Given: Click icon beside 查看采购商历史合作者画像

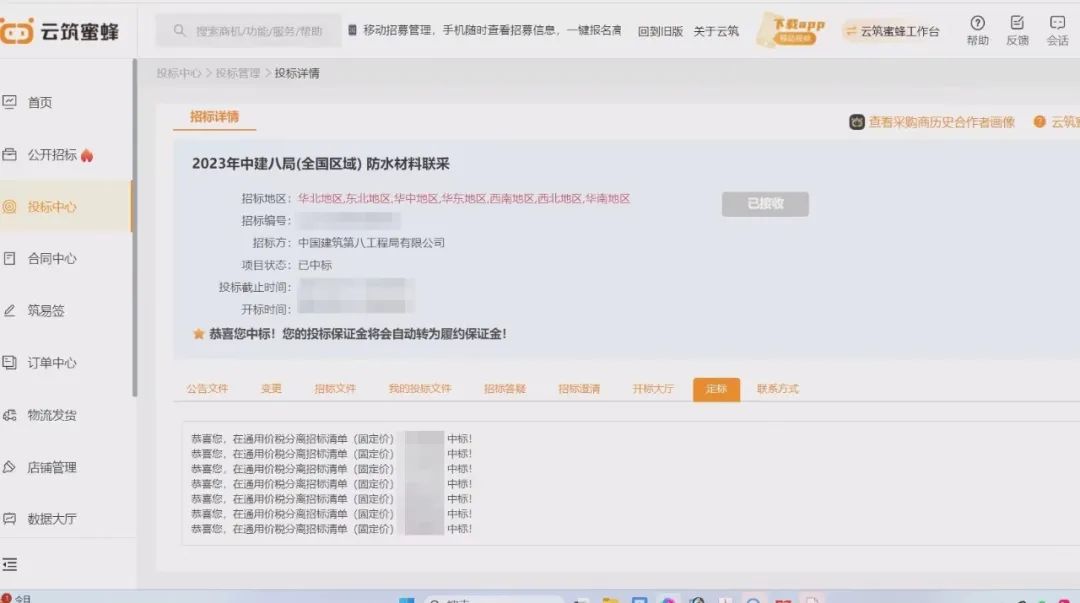Looking at the screenshot, I should (x=857, y=122).
